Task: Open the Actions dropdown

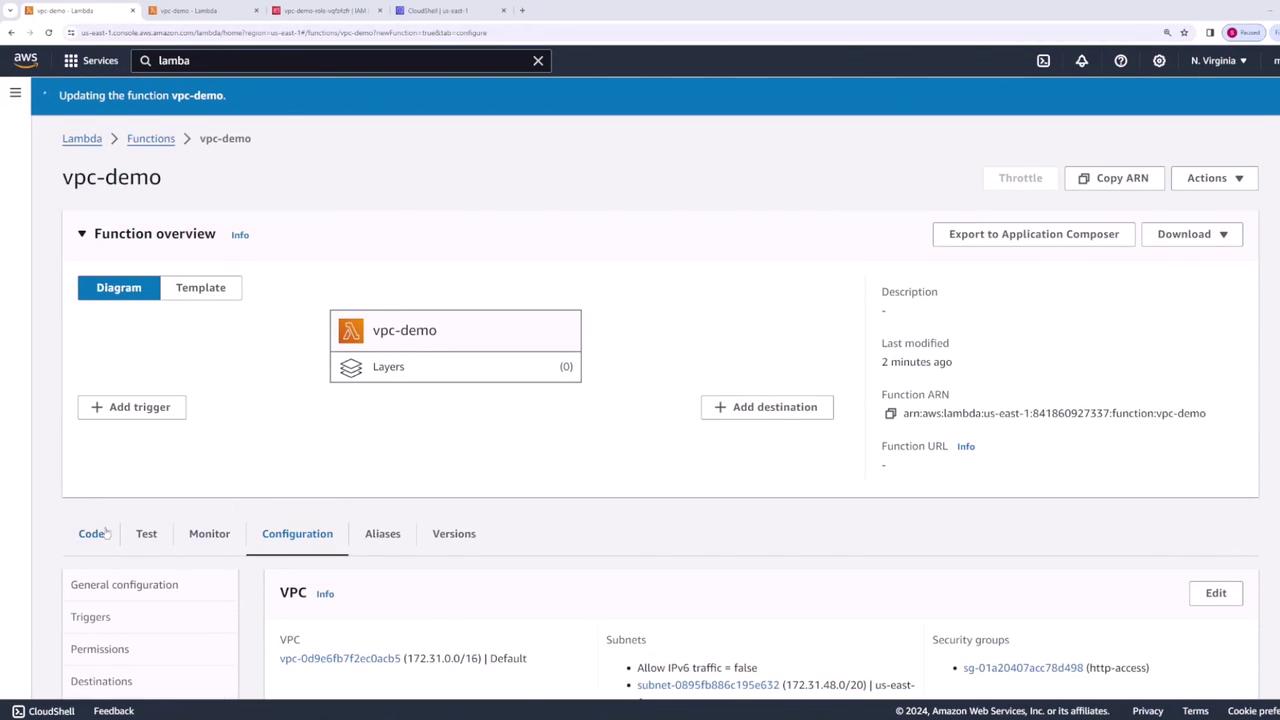Action: (x=1214, y=178)
